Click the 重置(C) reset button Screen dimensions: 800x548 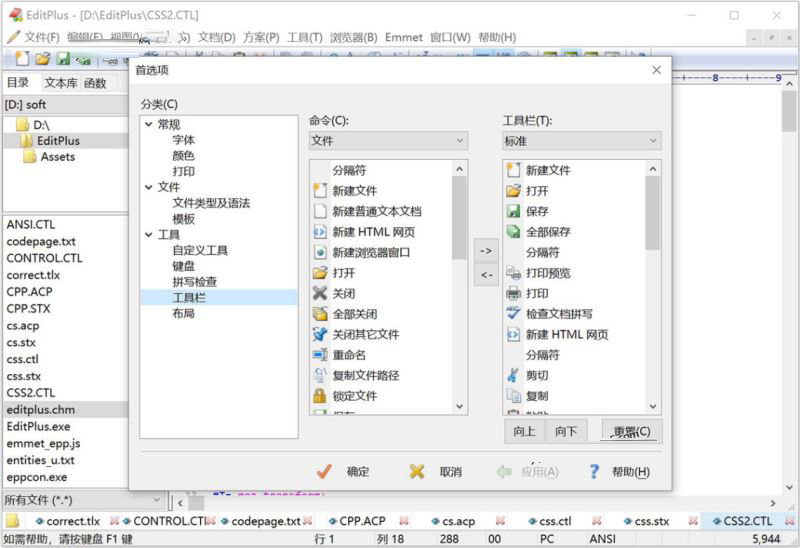[x=632, y=431]
